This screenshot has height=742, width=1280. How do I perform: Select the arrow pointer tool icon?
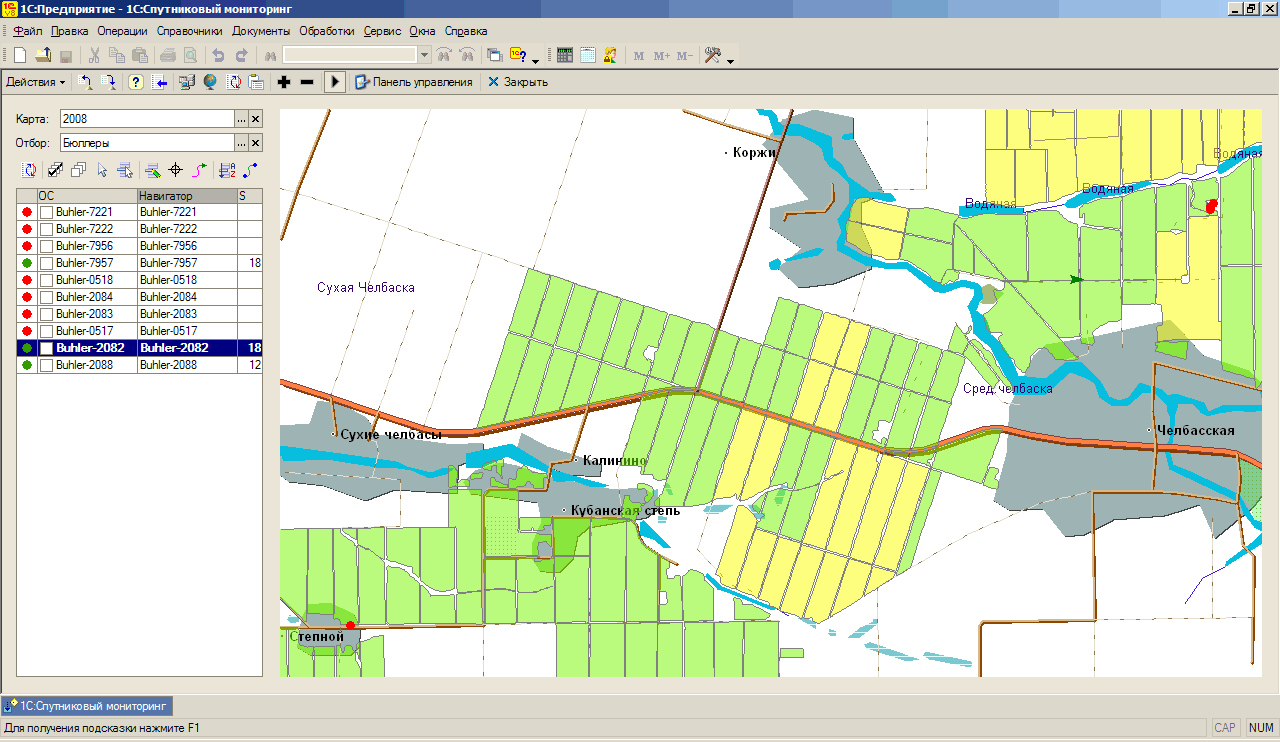[x=102, y=170]
